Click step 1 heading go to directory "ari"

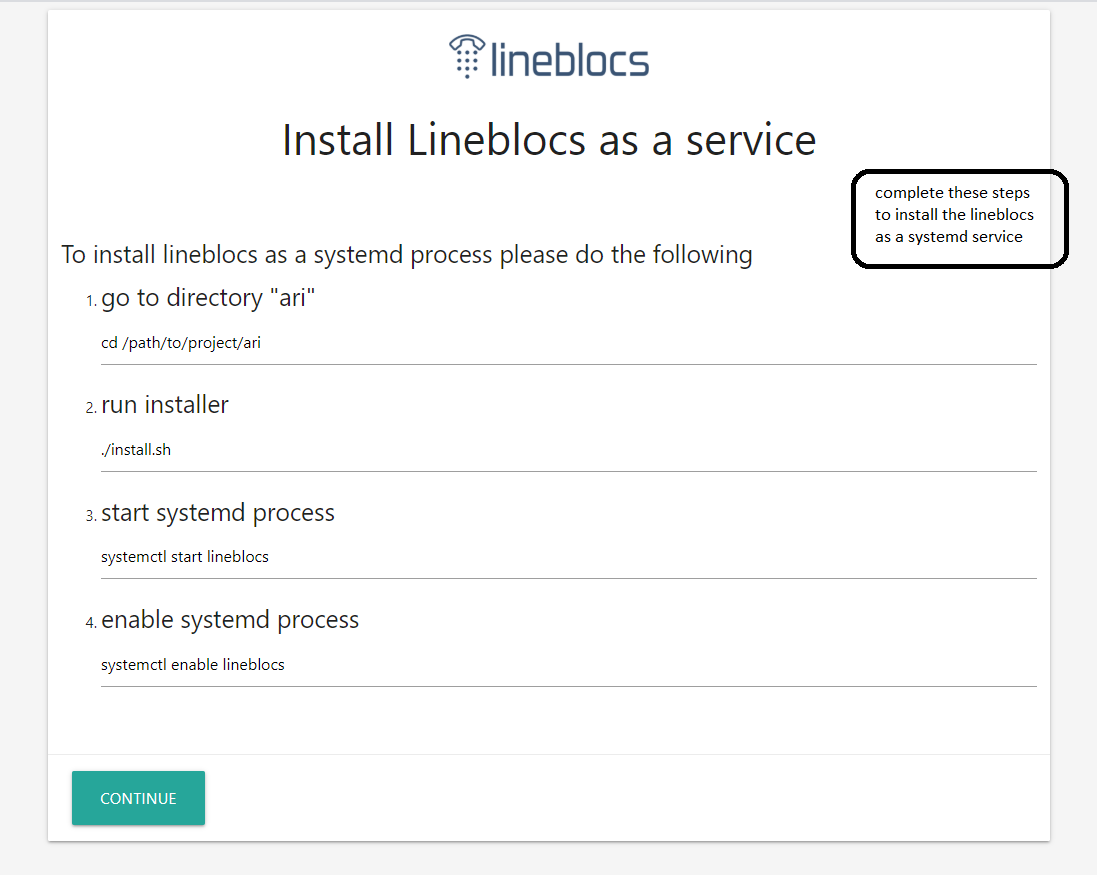click(208, 298)
